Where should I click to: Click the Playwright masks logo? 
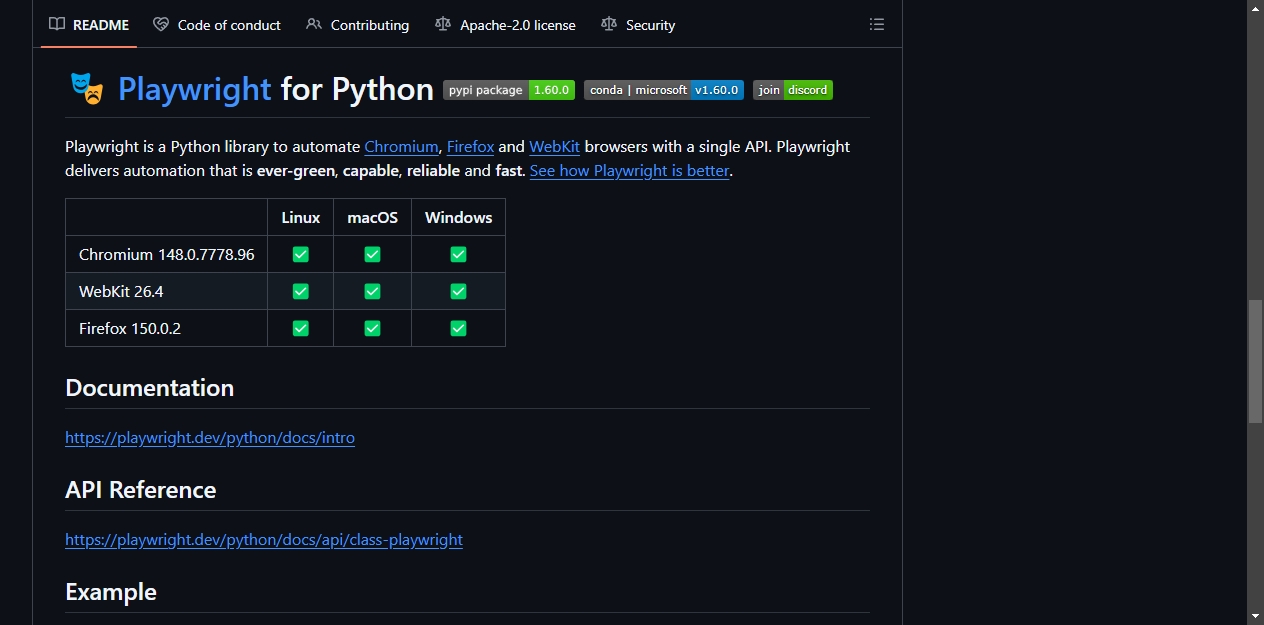pyautogui.click(x=87, y=89)
